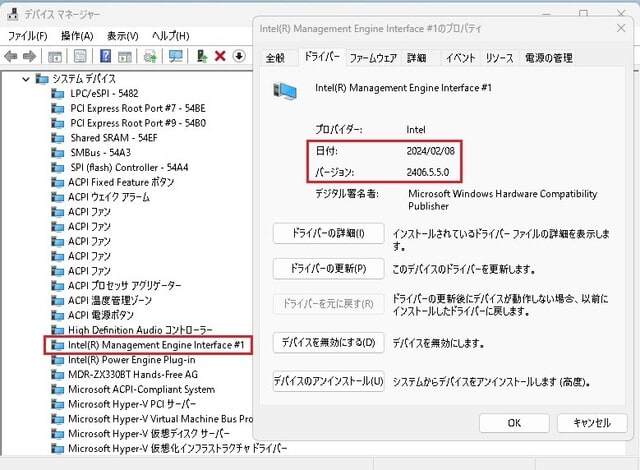The image size is (640, 470).
Task: Select Intel(R) Power Engine Plug-in
Action: [x=131, y=360]
